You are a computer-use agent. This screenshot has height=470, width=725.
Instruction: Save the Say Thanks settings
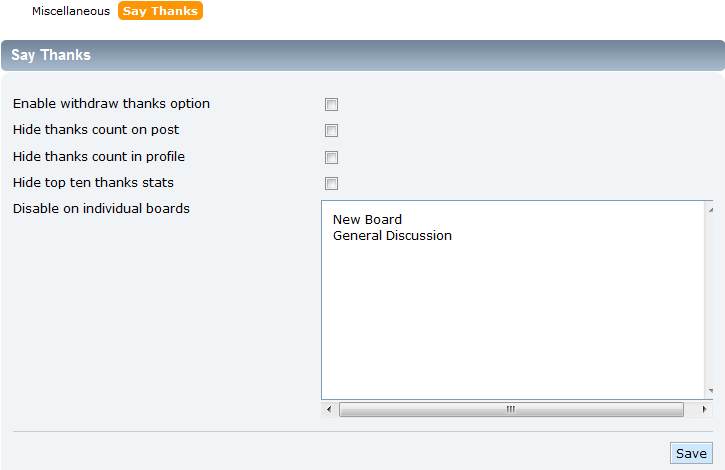coord(691,453)
